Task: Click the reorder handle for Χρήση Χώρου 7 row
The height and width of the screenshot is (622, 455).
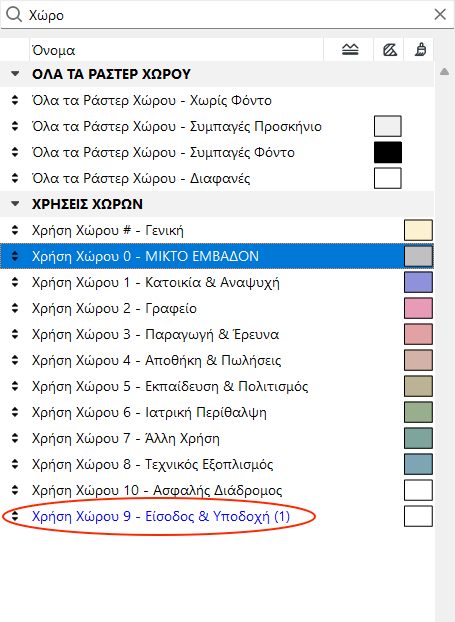Action: (x=15, y=438)
